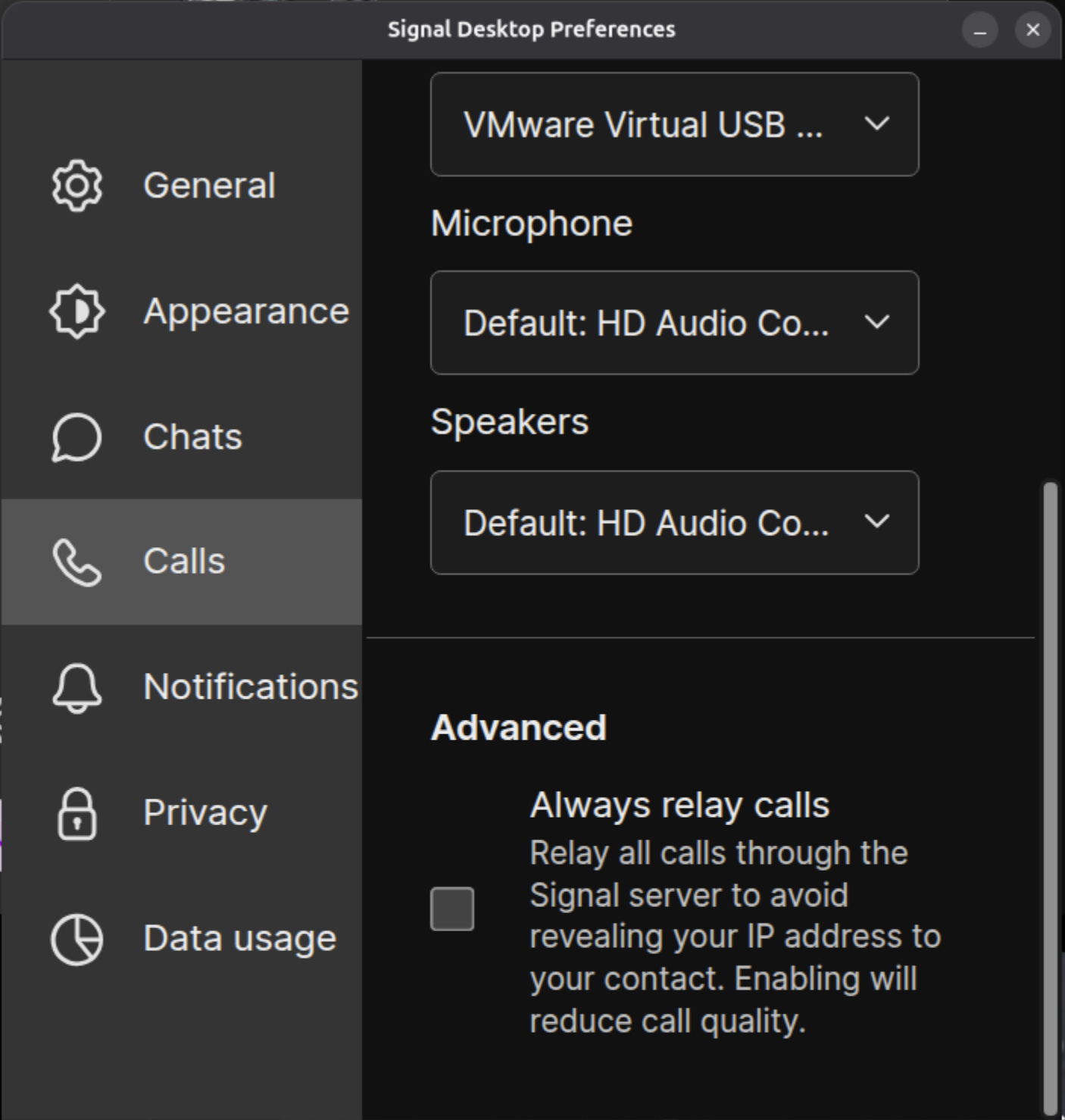Click the Chats speech bubble icon
The width and height of the screenshot is (1065, 1120).
[77, 437]
